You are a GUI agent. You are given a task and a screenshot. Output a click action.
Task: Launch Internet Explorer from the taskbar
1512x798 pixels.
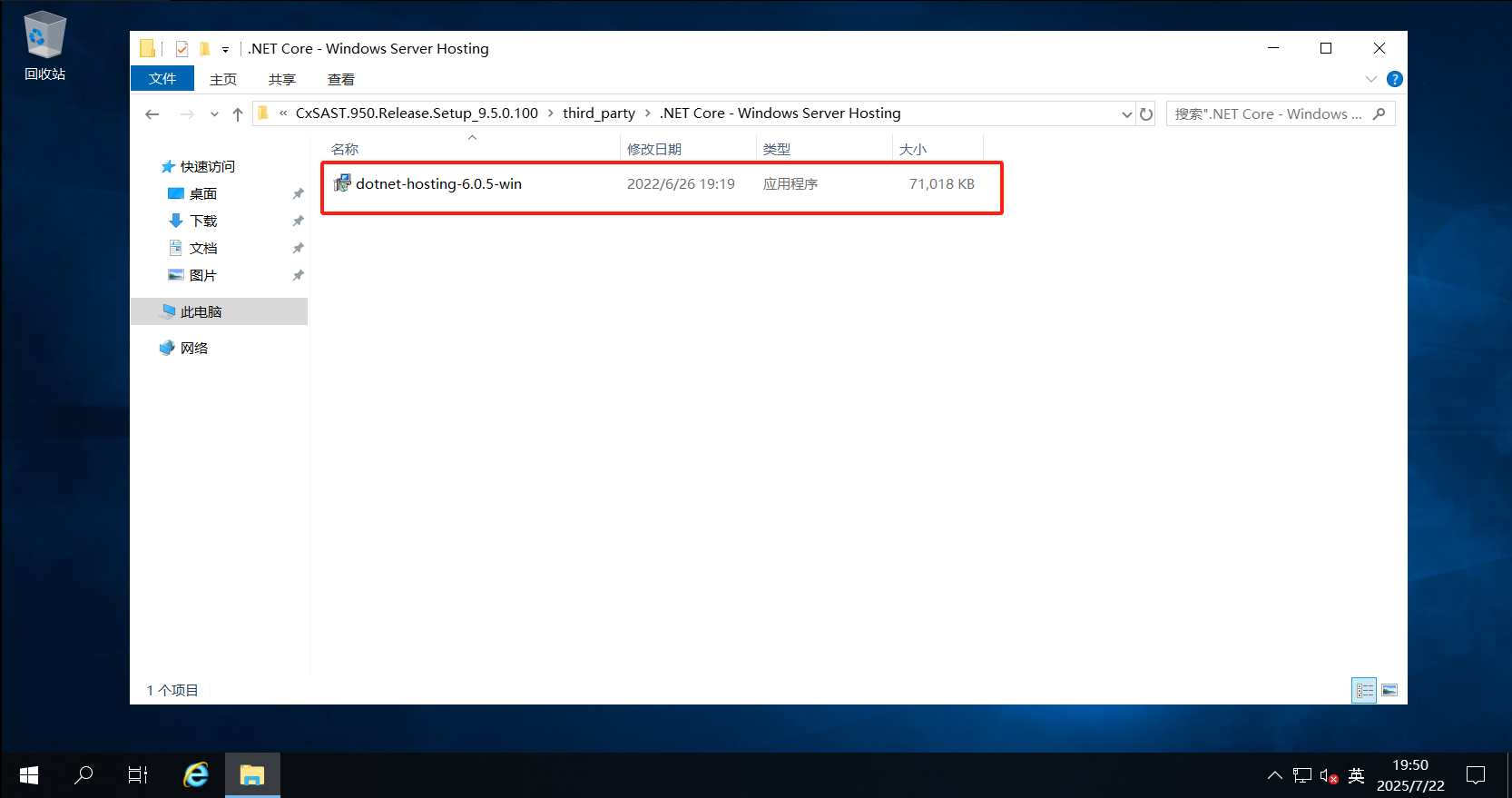click(x=196, y=775)
